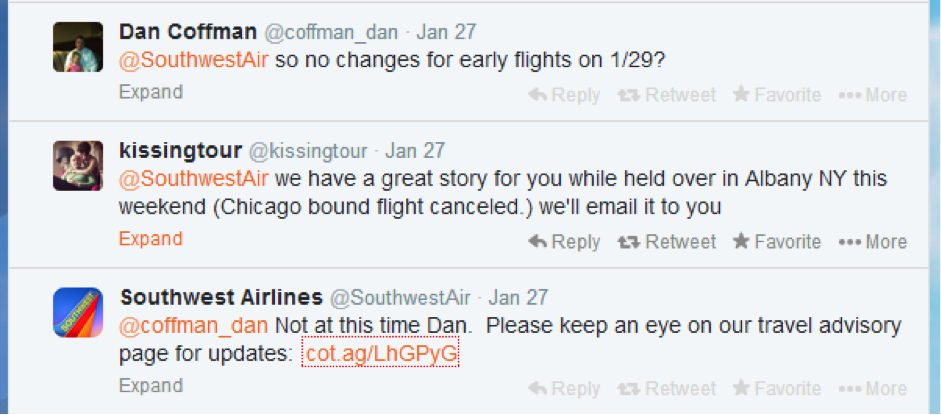The height and width of the screenshot is (415, 941).
Task: Expand the Southwest Airlines reply tweet
Action: [x=151, y=386]
